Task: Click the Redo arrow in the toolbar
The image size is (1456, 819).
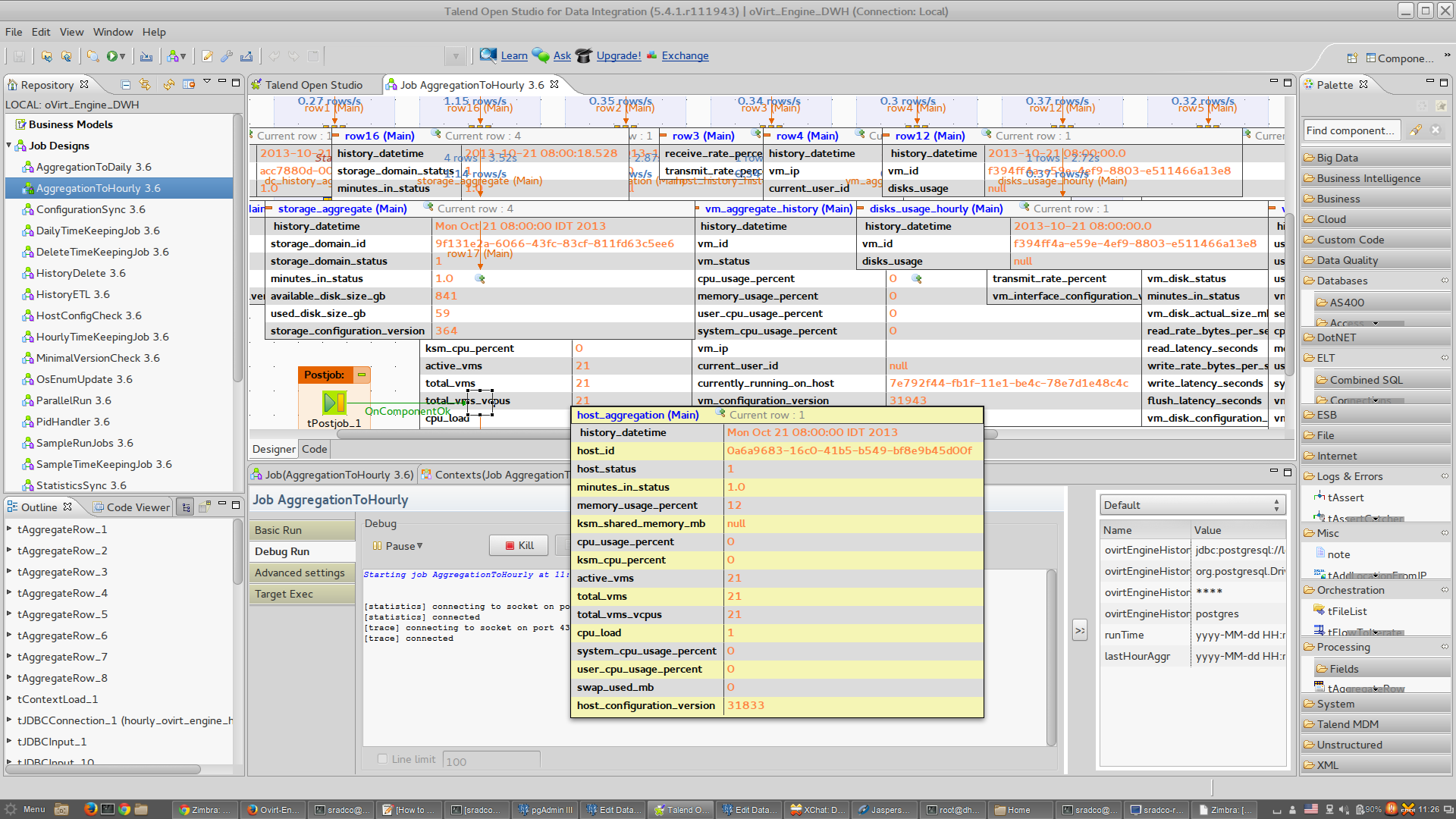Action: (x=294, y=56)
